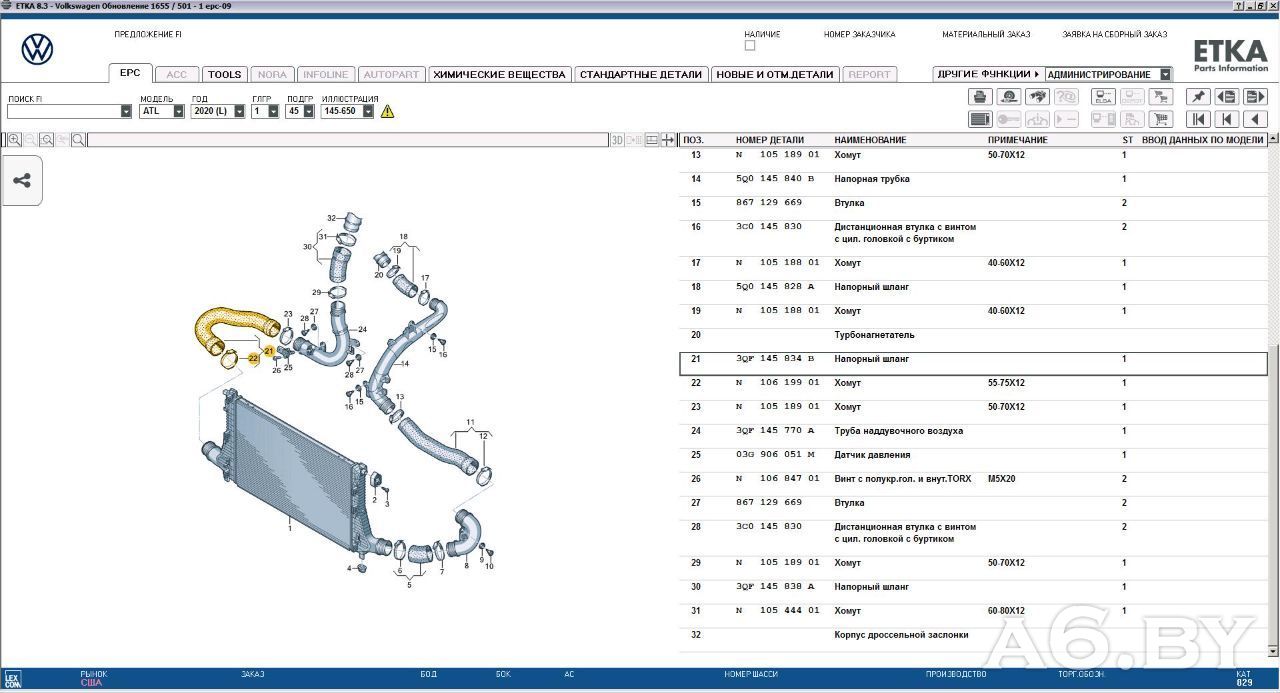Toggle the split layout view icon

tap(652, 140)
